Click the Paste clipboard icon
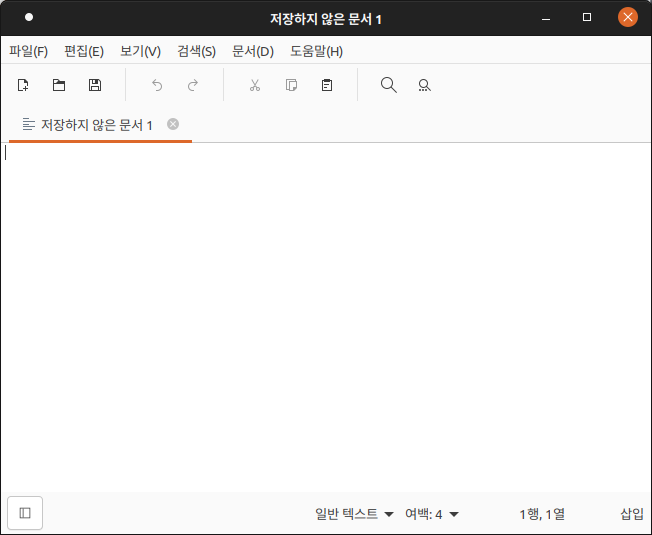This screenshot has height=535, width=652. point(327,85)
